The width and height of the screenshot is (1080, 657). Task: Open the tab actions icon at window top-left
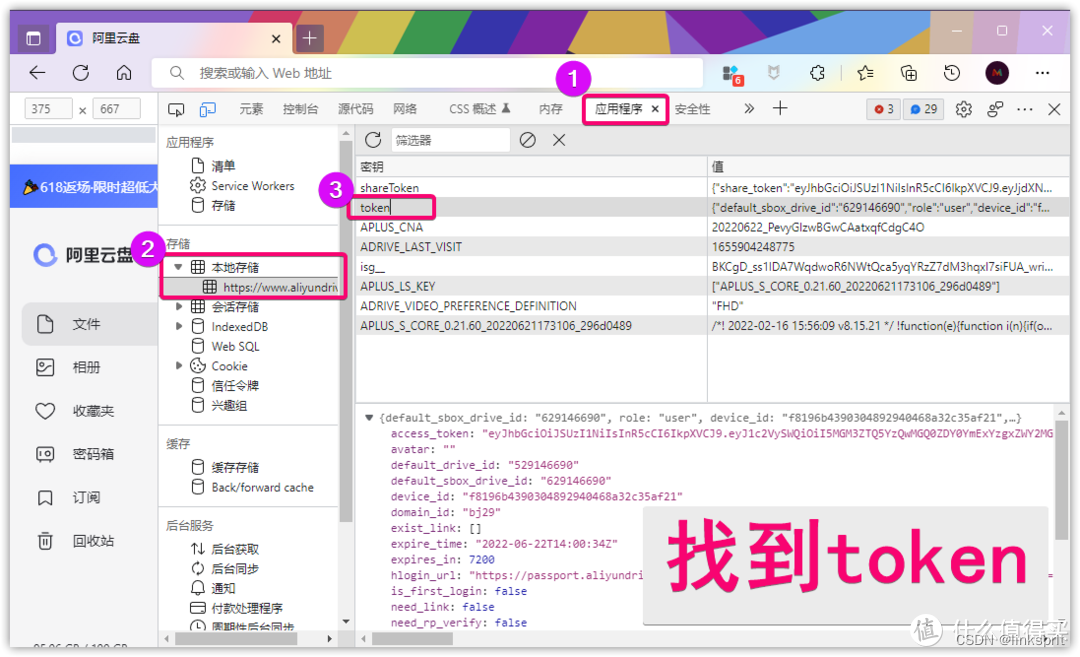[33, 38]
